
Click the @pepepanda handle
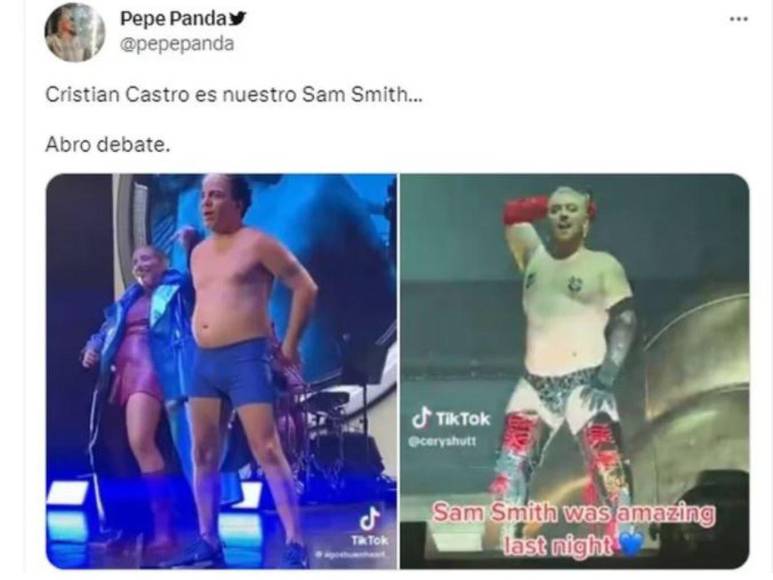(x=177, y=44)
